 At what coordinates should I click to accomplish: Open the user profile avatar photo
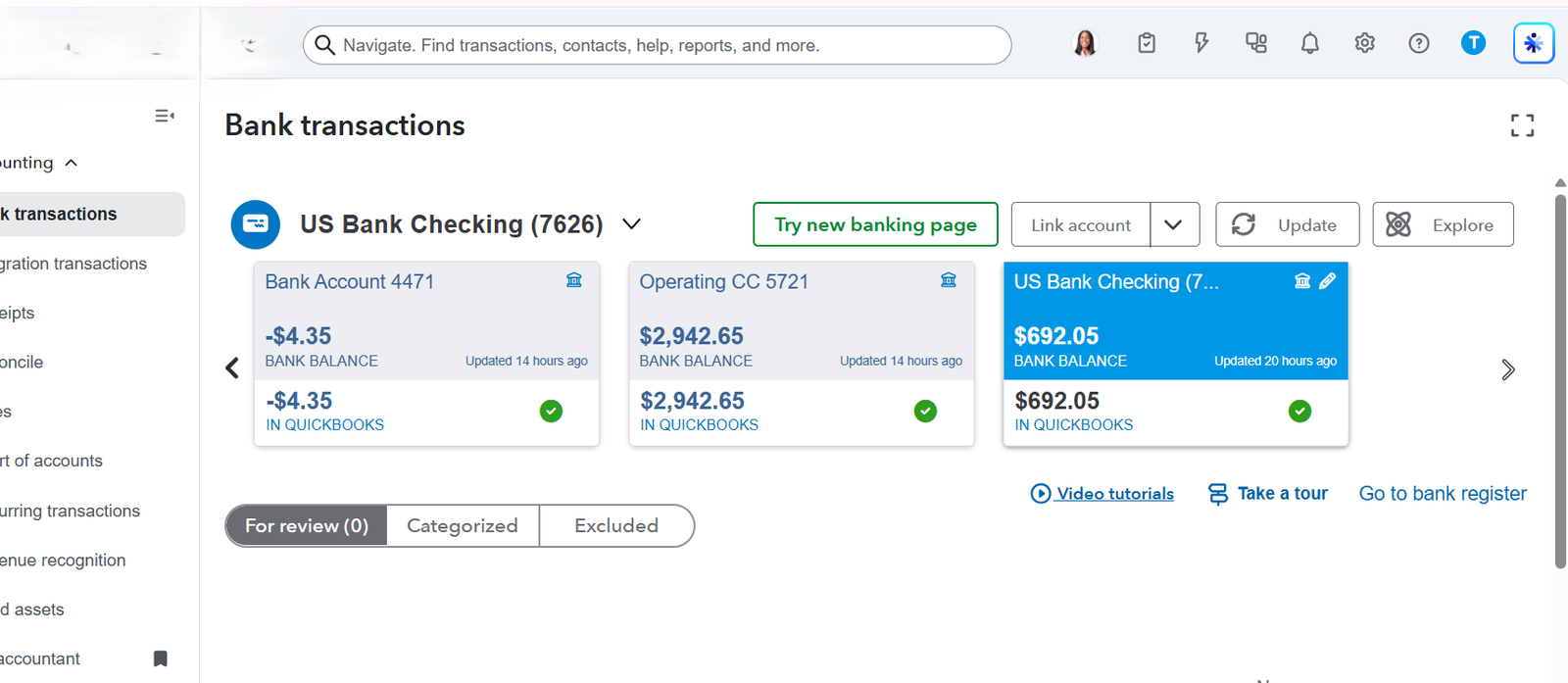click(1085, 43)
